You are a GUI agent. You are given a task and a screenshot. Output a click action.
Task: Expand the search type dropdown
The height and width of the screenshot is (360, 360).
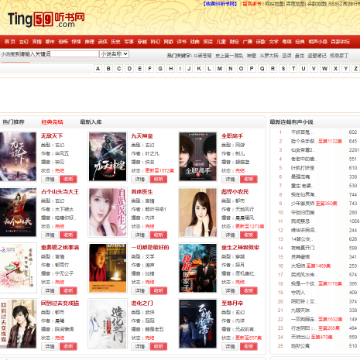[114, 54]
